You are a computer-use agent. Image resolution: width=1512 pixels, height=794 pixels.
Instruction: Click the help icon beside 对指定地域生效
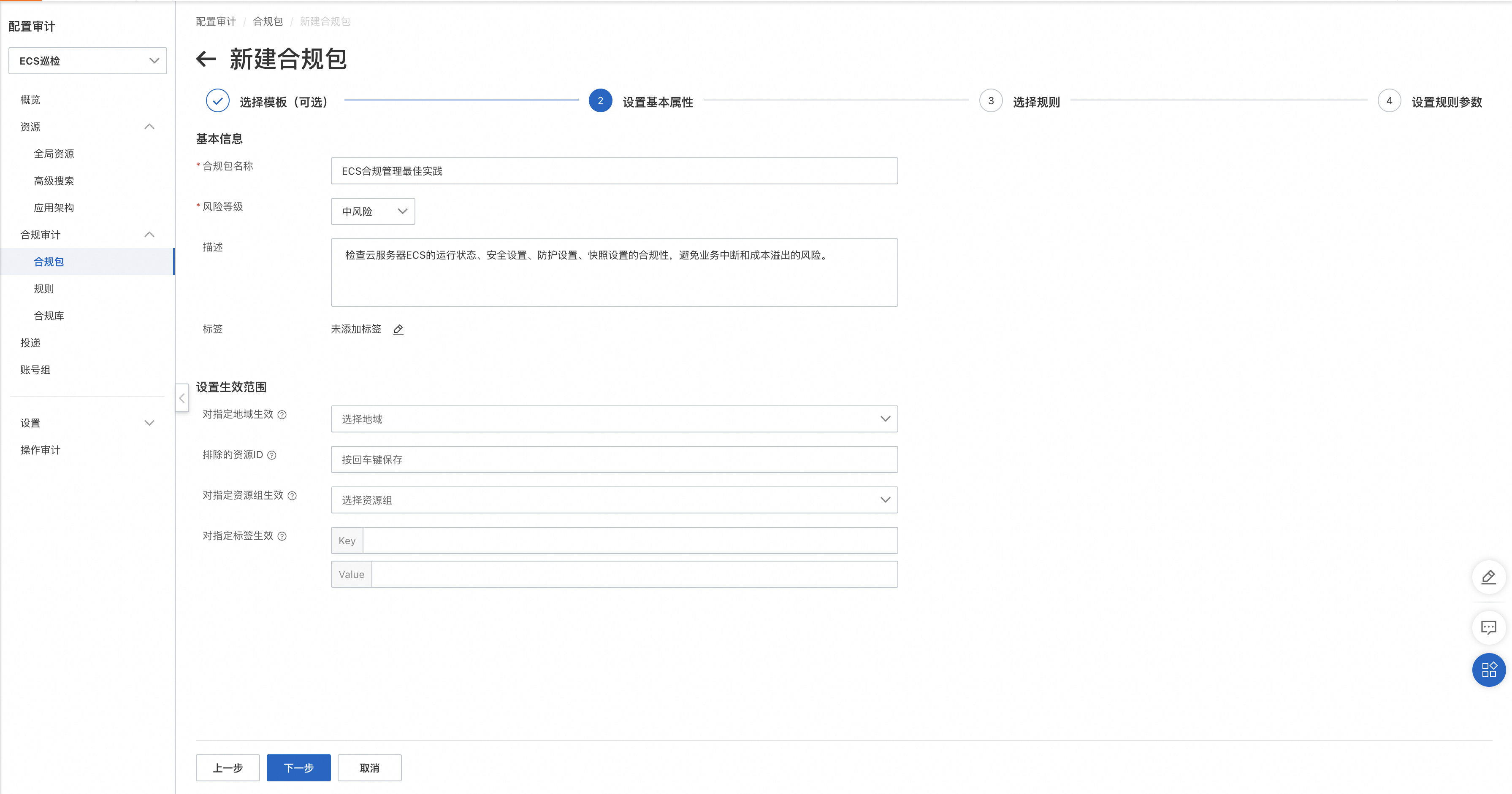coord(282,415)
